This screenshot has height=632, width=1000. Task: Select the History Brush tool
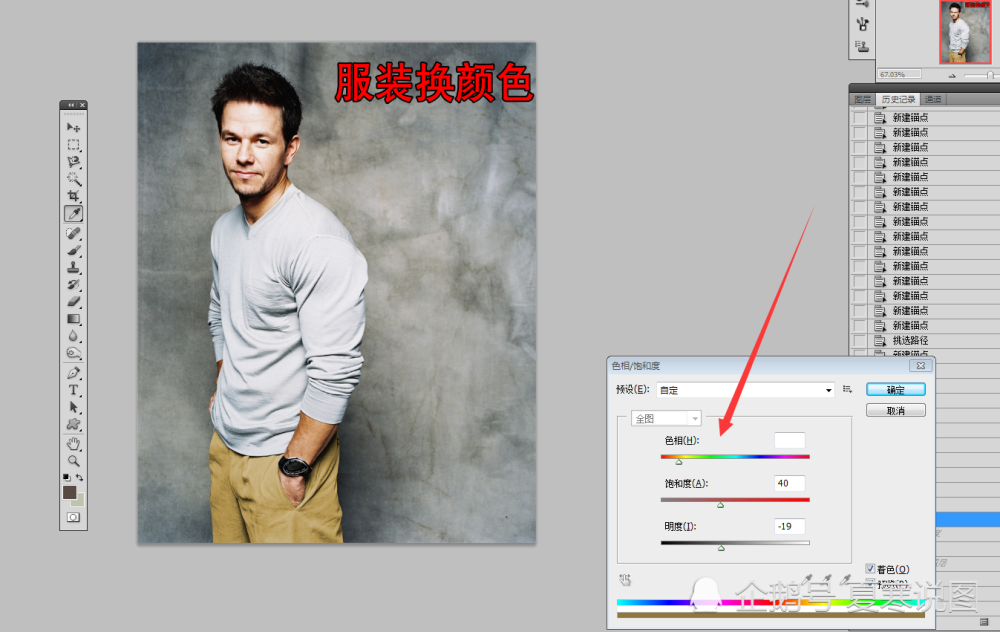73,285
